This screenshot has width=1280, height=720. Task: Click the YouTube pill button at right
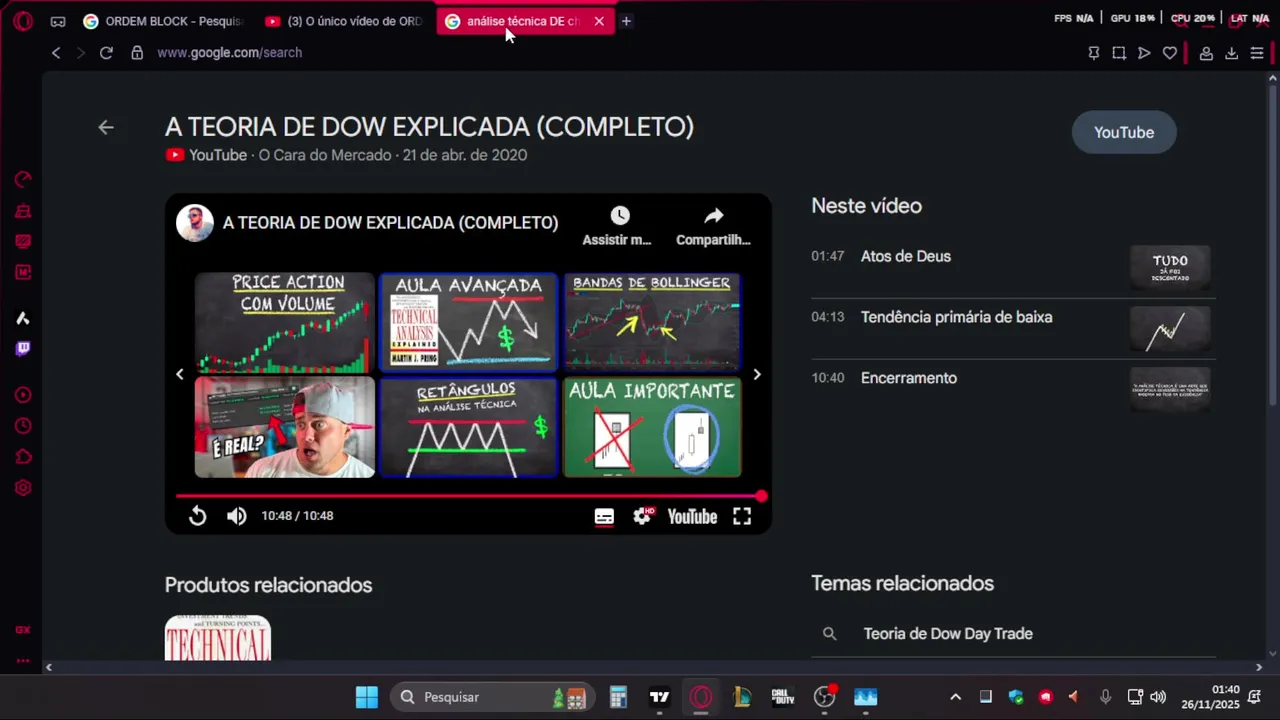(x=1124, y=132)
